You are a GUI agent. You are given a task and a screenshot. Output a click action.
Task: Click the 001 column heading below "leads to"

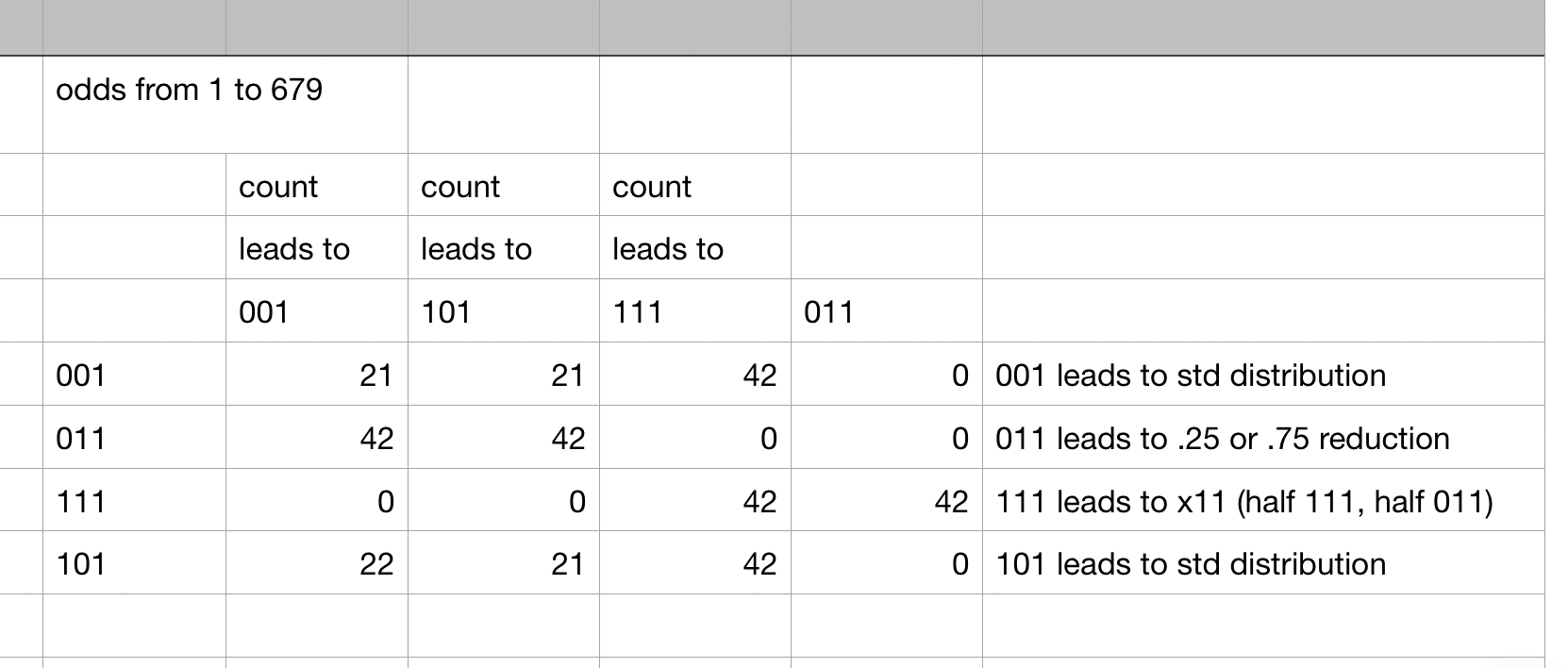tap(264, 312)
